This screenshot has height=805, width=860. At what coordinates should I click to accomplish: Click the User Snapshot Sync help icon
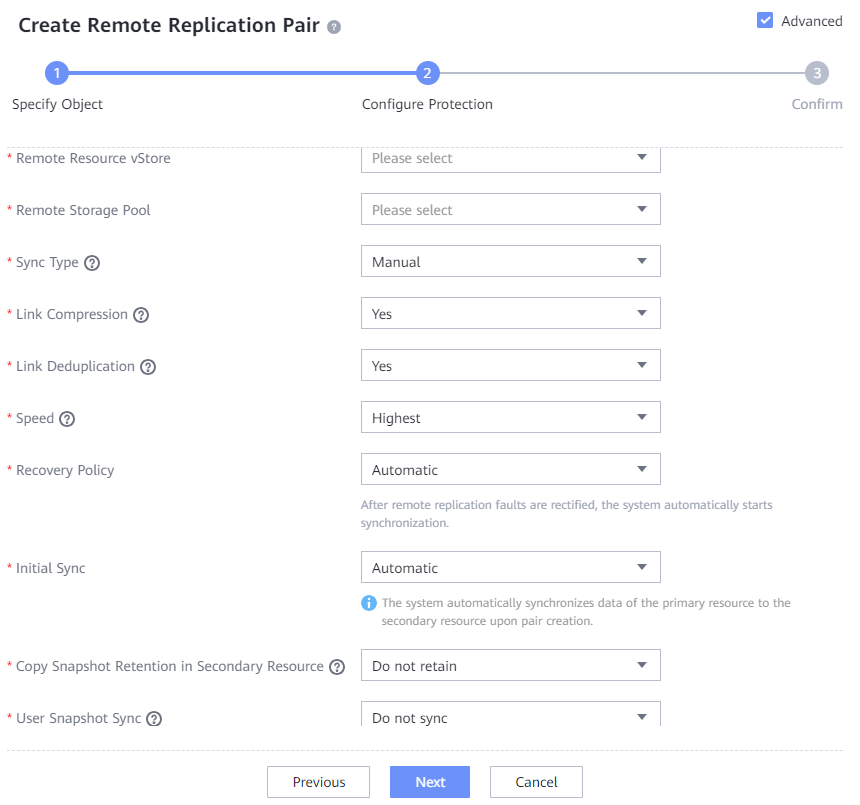154,719
